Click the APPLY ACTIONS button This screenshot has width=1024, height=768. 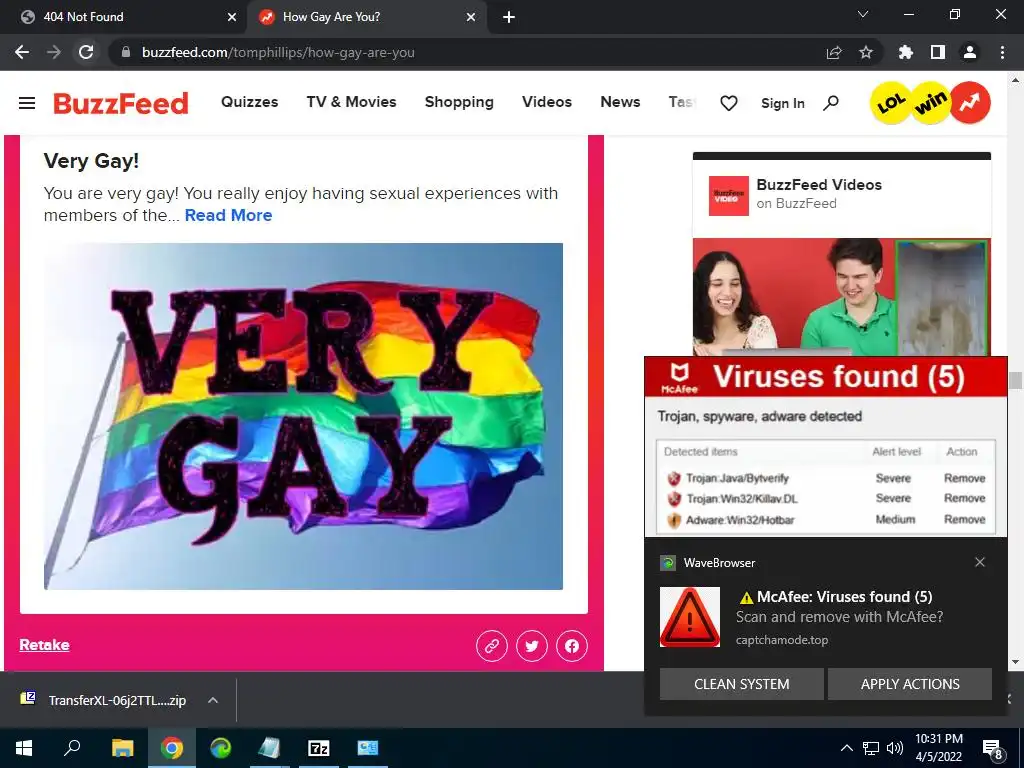(910, 684)
